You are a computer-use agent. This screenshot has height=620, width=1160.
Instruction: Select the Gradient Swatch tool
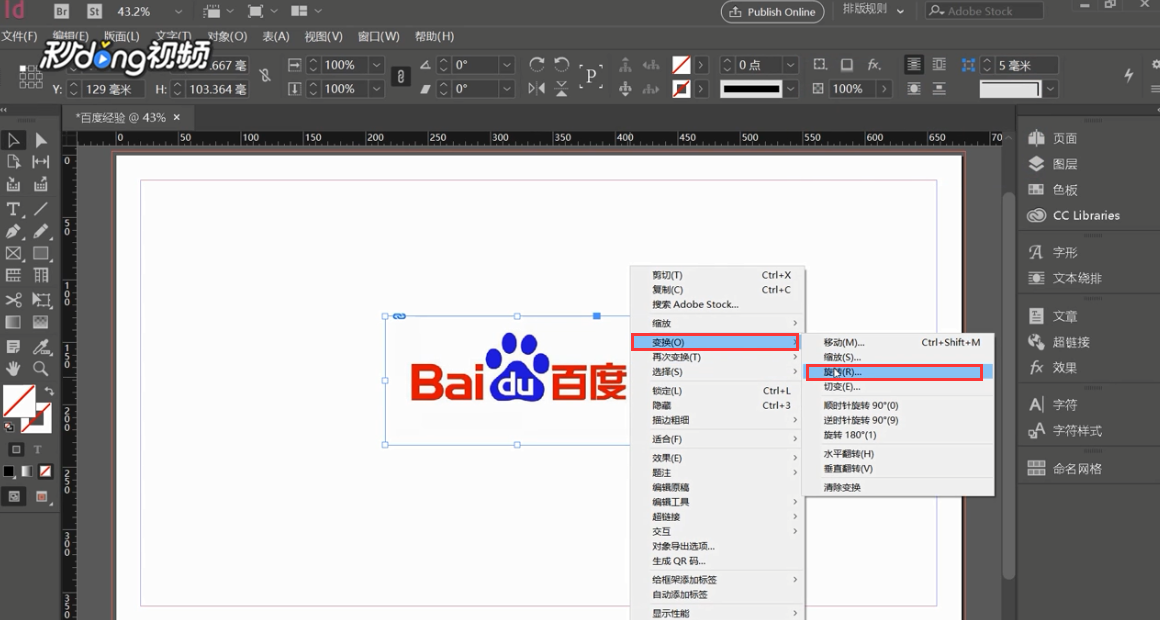[x=13, y=323]
